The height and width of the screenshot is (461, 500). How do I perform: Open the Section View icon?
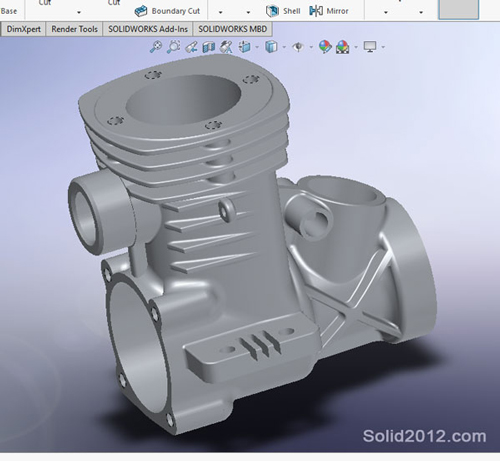pos(209,47)
